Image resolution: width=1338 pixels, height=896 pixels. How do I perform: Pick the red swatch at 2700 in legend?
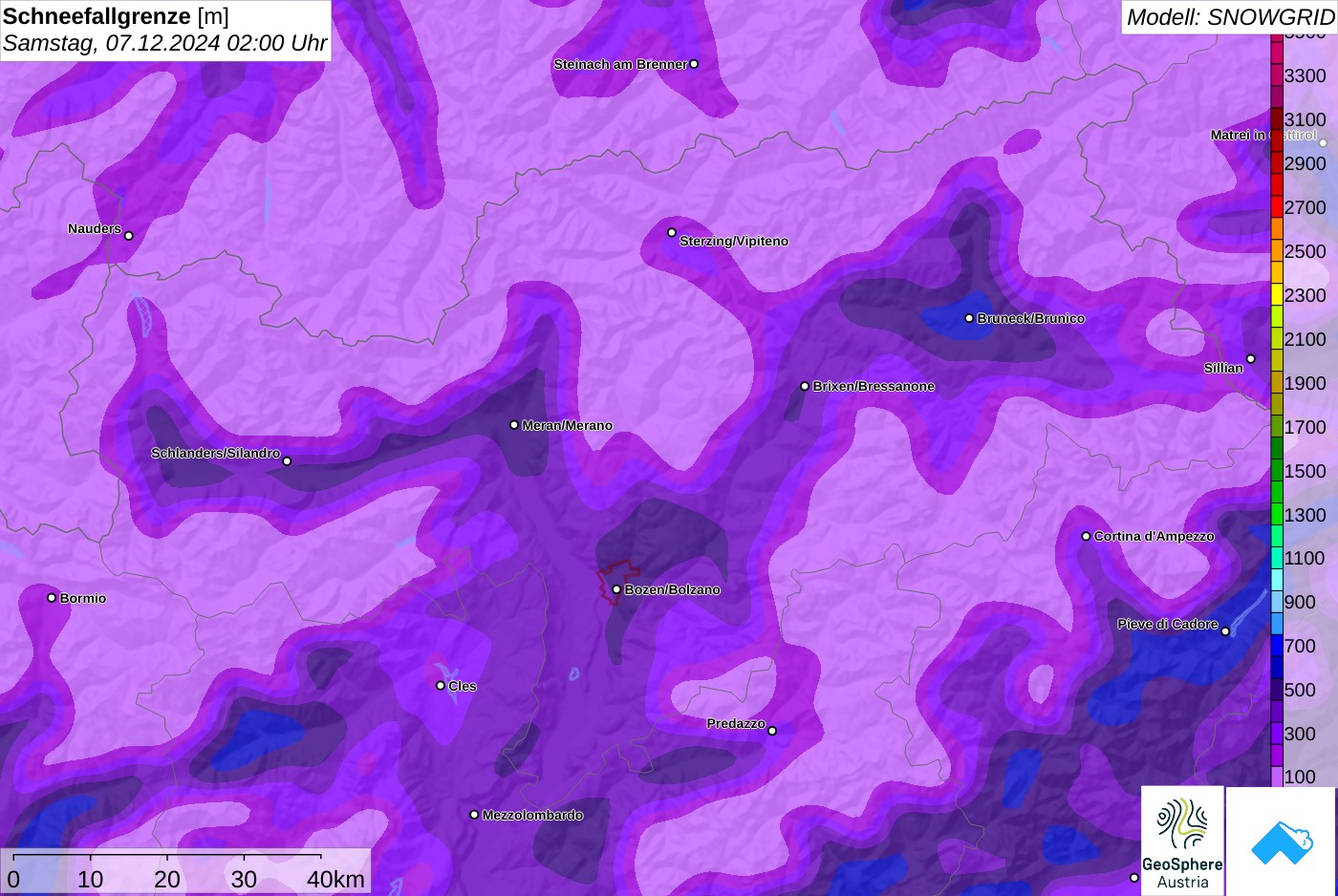tap(1277, 207)
